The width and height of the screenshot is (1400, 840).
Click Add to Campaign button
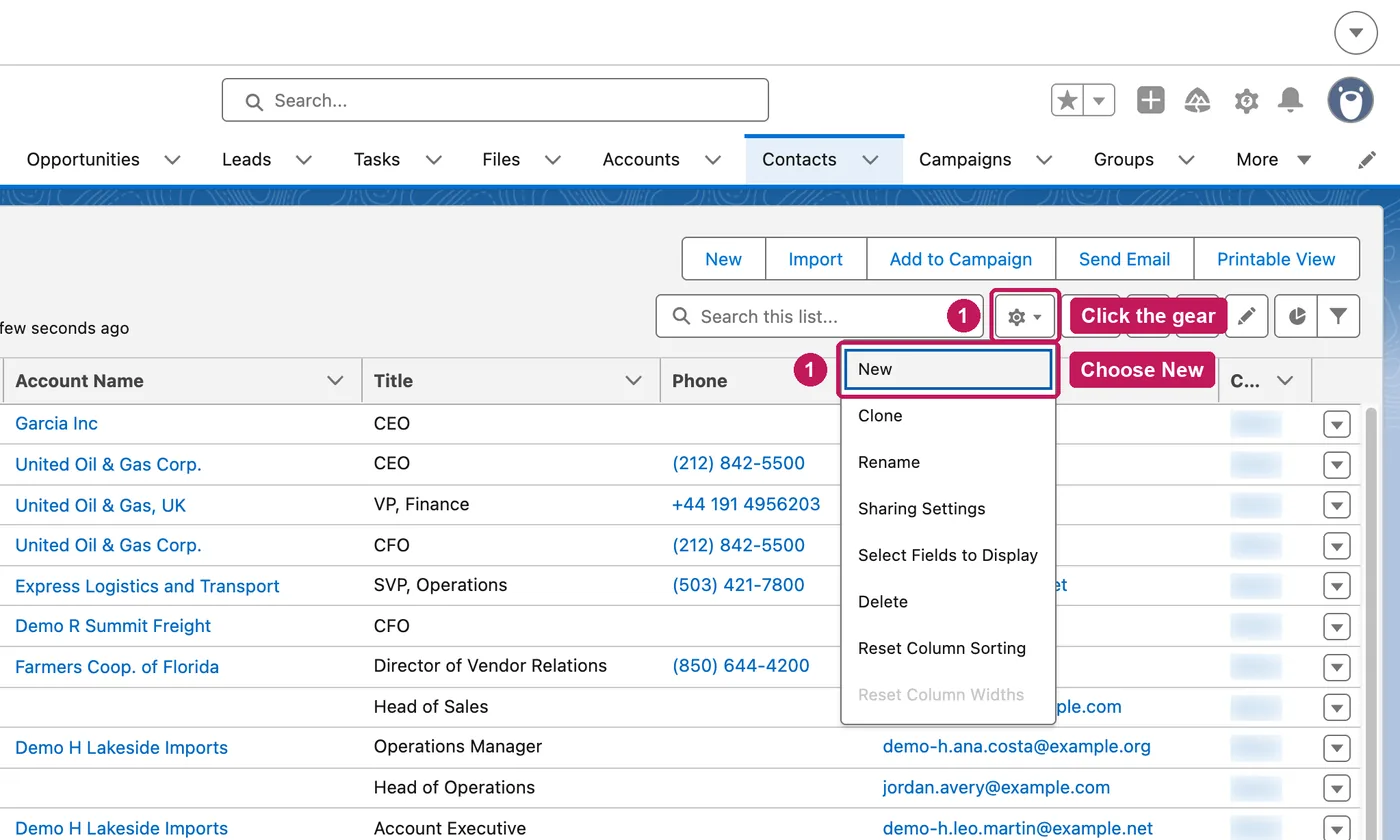tap(961, 259)
